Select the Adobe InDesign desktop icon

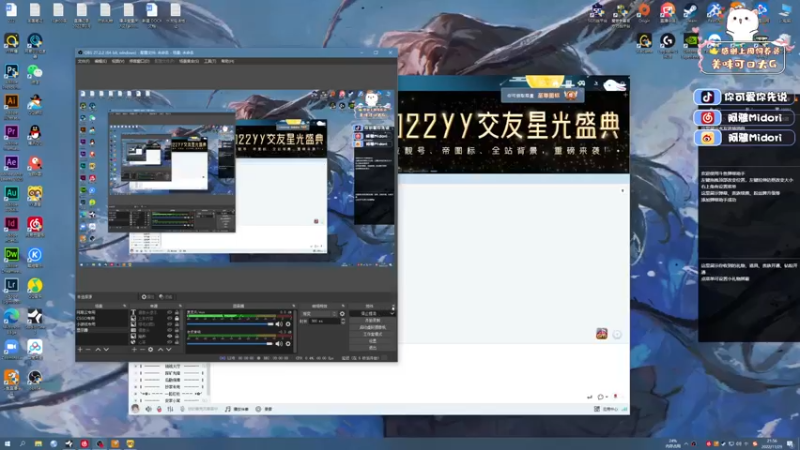(11, 224)
